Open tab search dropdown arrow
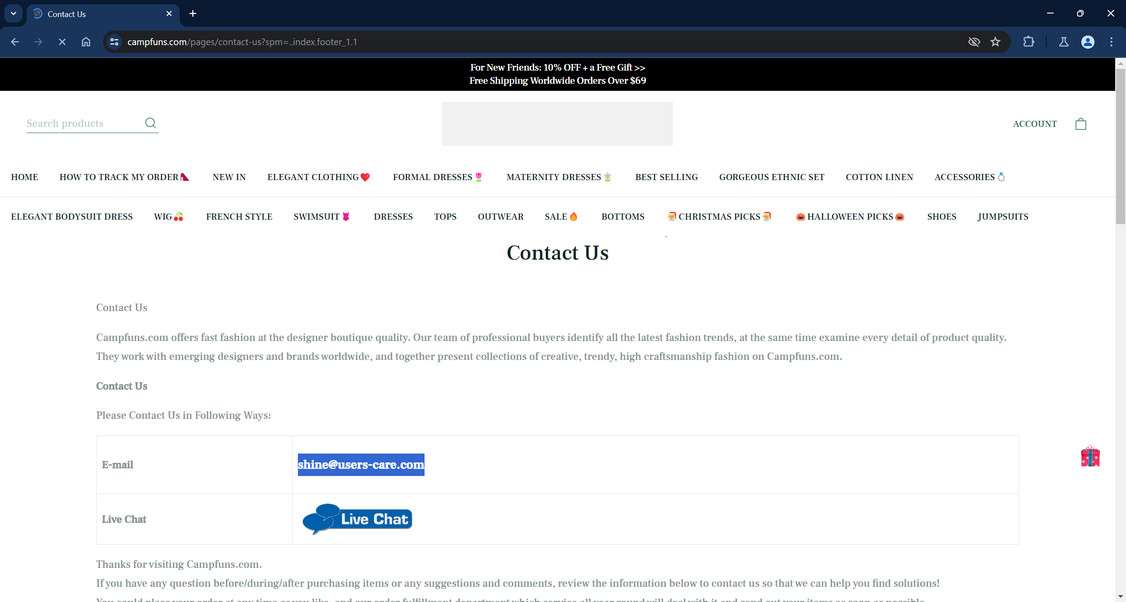This screenshot has height=602, width=1126. [13, 14]
